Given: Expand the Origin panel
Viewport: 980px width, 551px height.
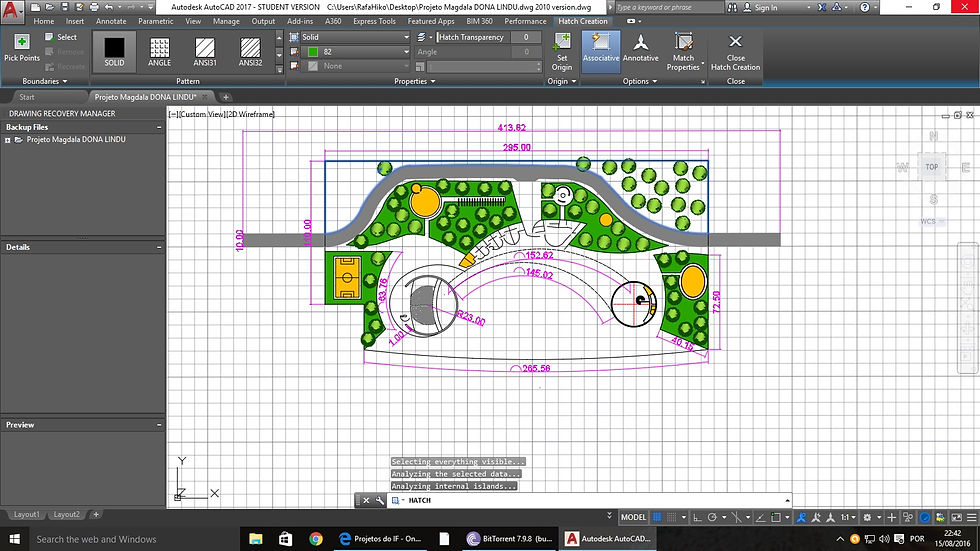Looking at the screenshot, I should pyautogui.click(x=562, y=81).
